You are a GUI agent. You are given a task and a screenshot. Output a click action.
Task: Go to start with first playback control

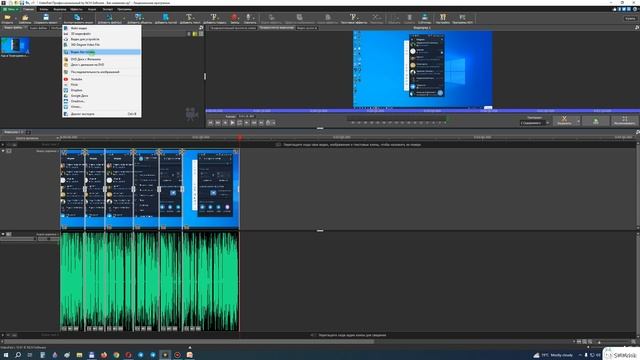click(x=211, y=122)
